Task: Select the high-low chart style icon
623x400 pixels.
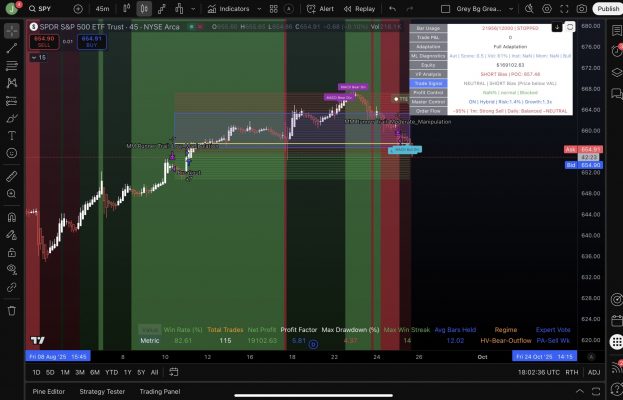Action: tap(179, 8)
